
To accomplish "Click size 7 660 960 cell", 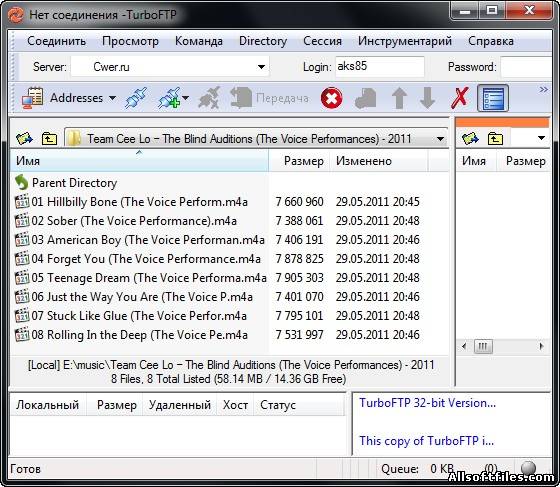I will (x=299, y=202).
